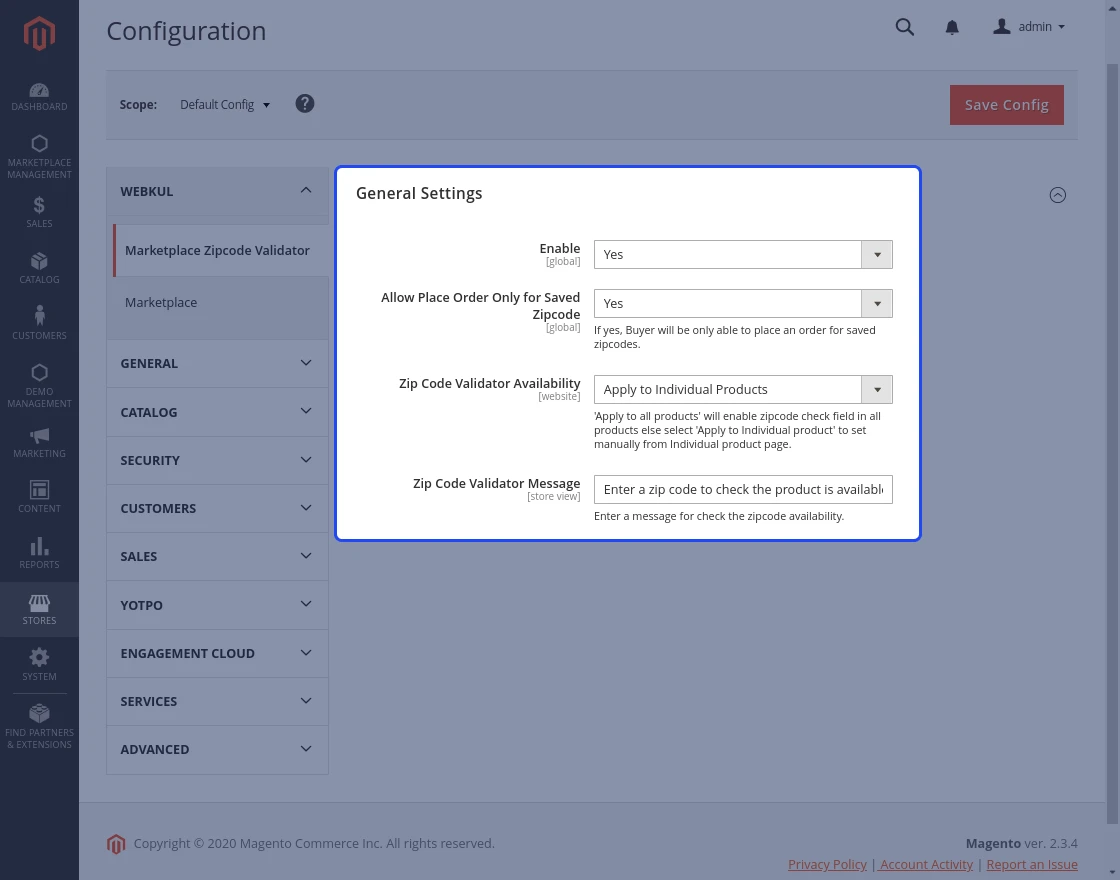This screenshot has width=1120, height=880.
Task: Open the Catalog sidebar menu
Action: click(39, 268)
